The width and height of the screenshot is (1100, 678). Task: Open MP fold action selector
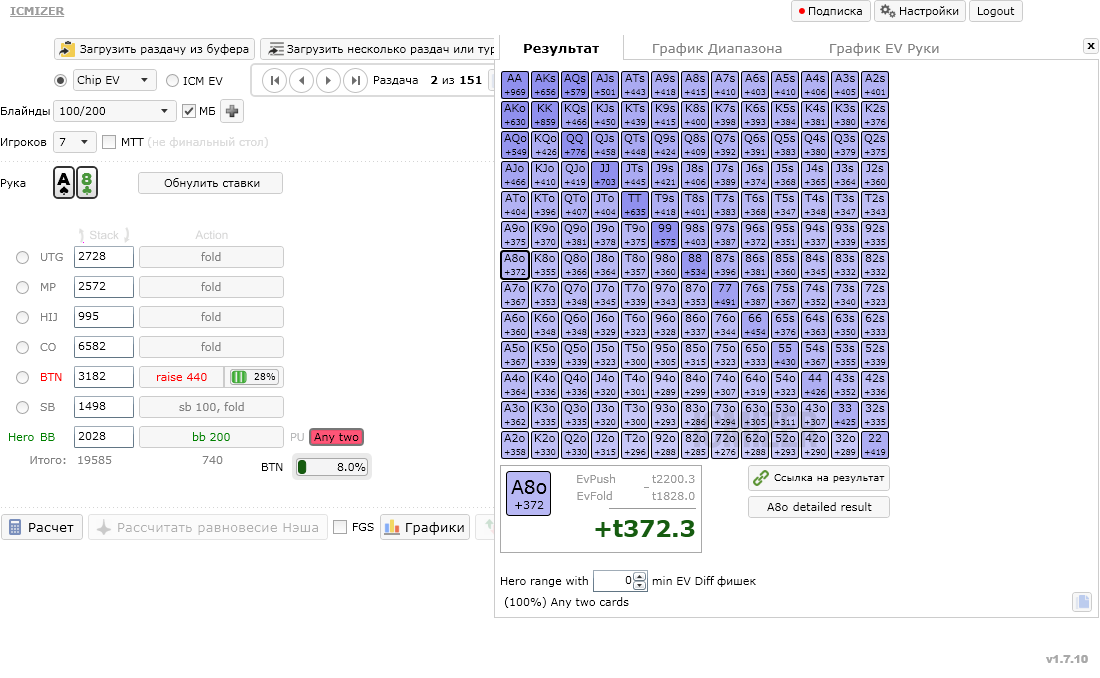point(211,287)
